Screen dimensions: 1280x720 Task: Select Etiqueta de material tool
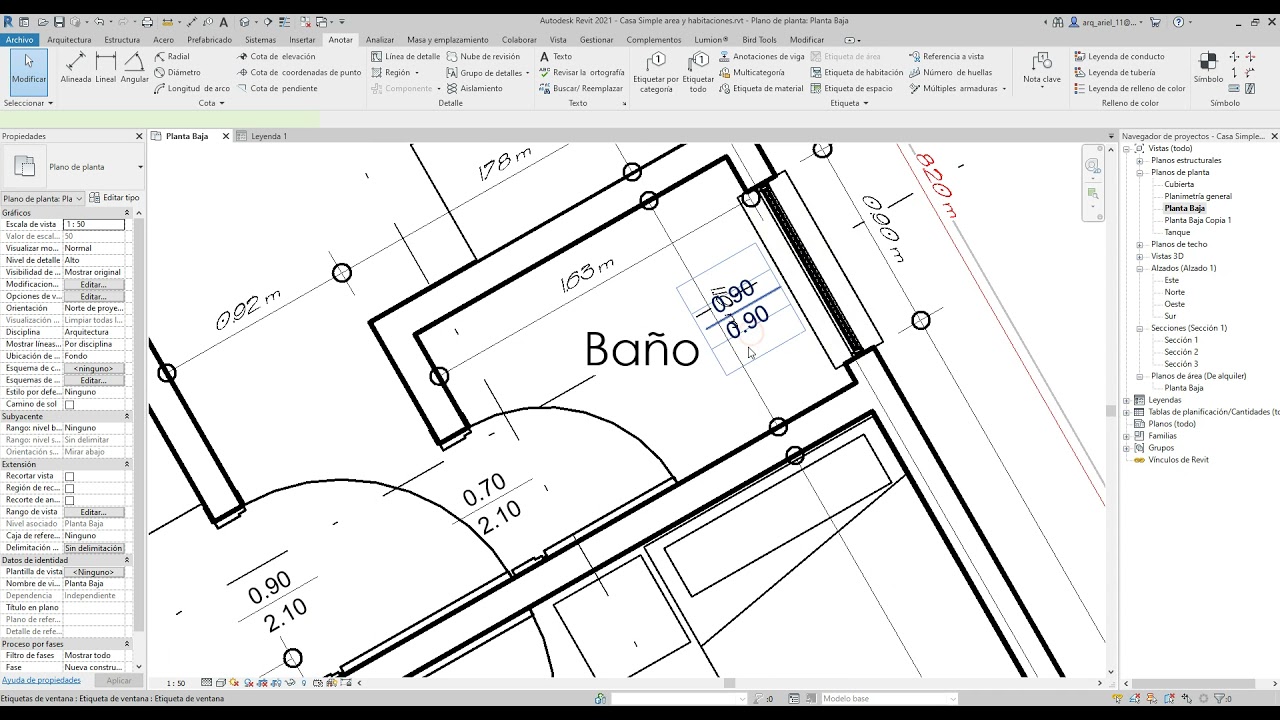tap(761, 88)
